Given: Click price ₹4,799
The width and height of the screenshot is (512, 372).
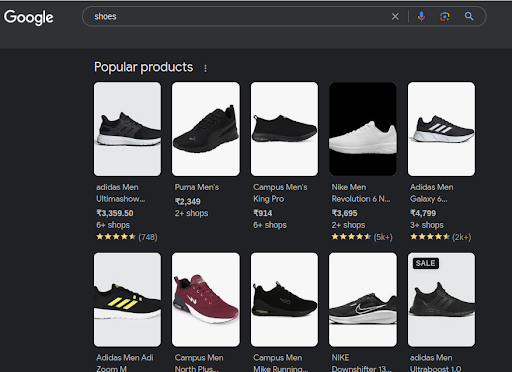Looking at the screenshot, I should (423, 213).
